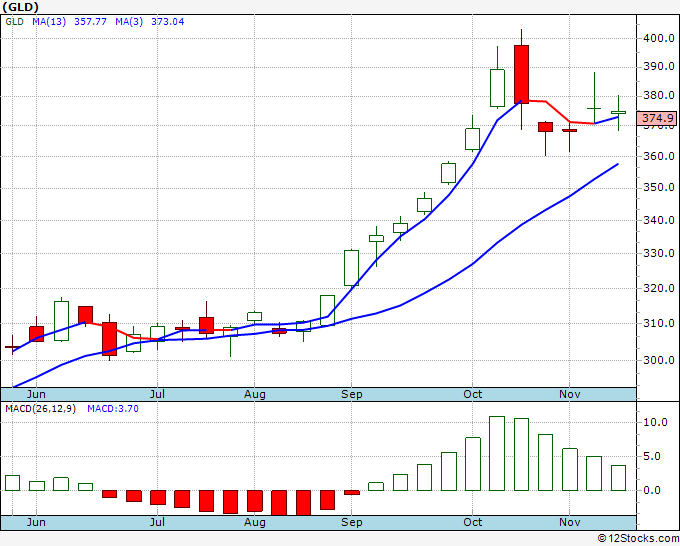Click the 310.0 price axis label
The width and height of the screenshot is (680, 546).
coord(659,323)
